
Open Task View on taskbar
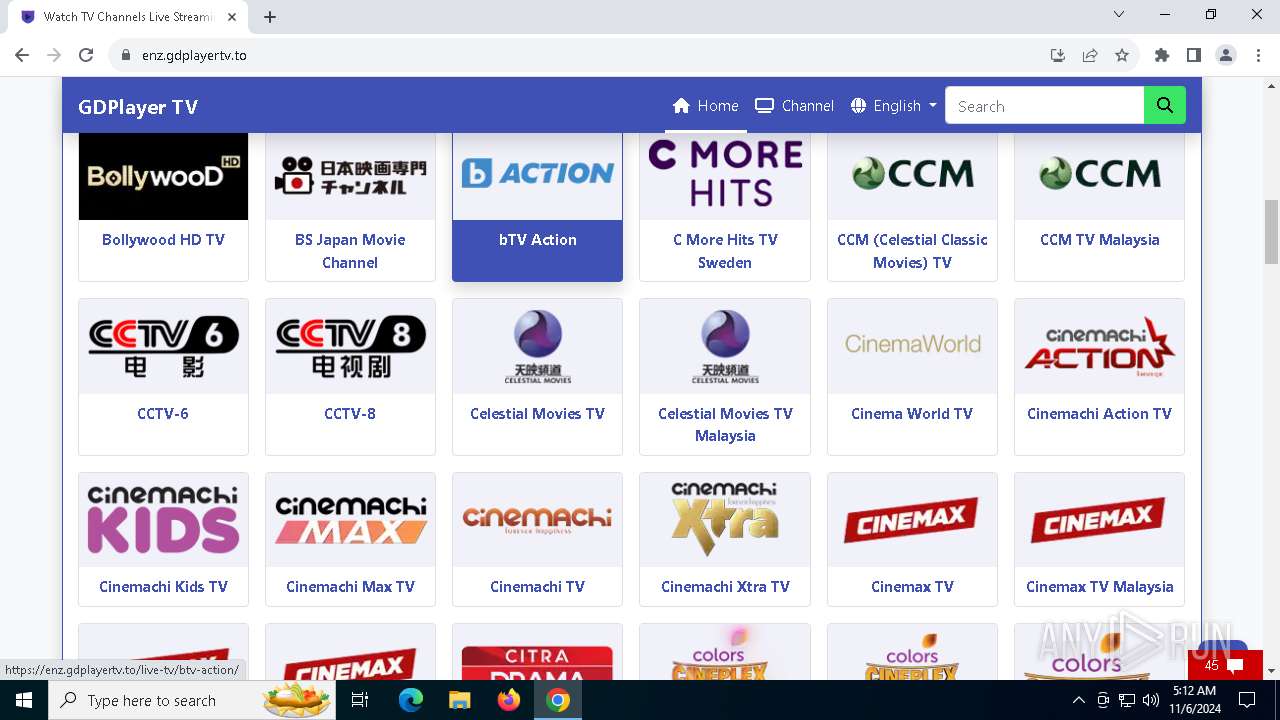tap(360, 700)
